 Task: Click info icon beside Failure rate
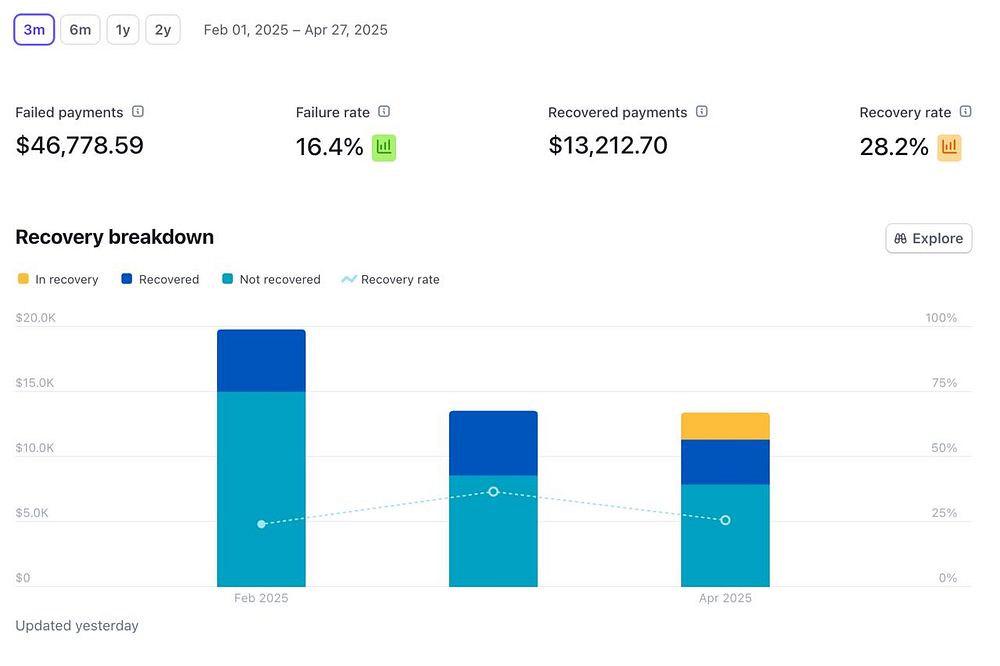(384, 112)
